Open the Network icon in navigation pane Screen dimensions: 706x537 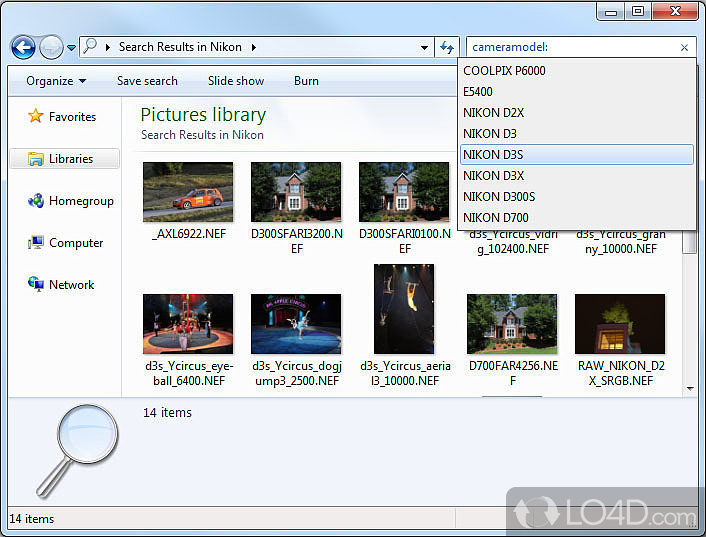coord(36,285)
